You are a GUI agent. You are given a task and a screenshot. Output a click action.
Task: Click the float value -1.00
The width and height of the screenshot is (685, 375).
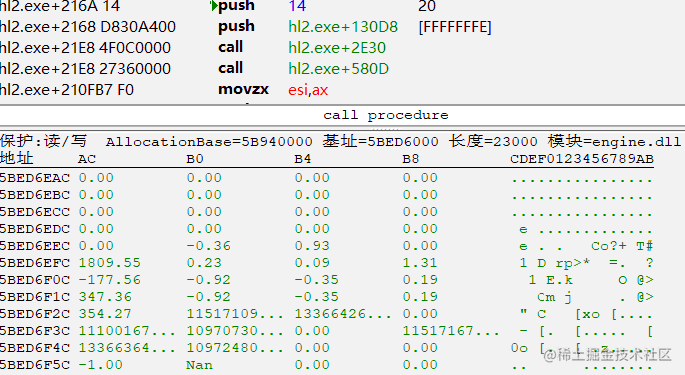tap(100, 365)
